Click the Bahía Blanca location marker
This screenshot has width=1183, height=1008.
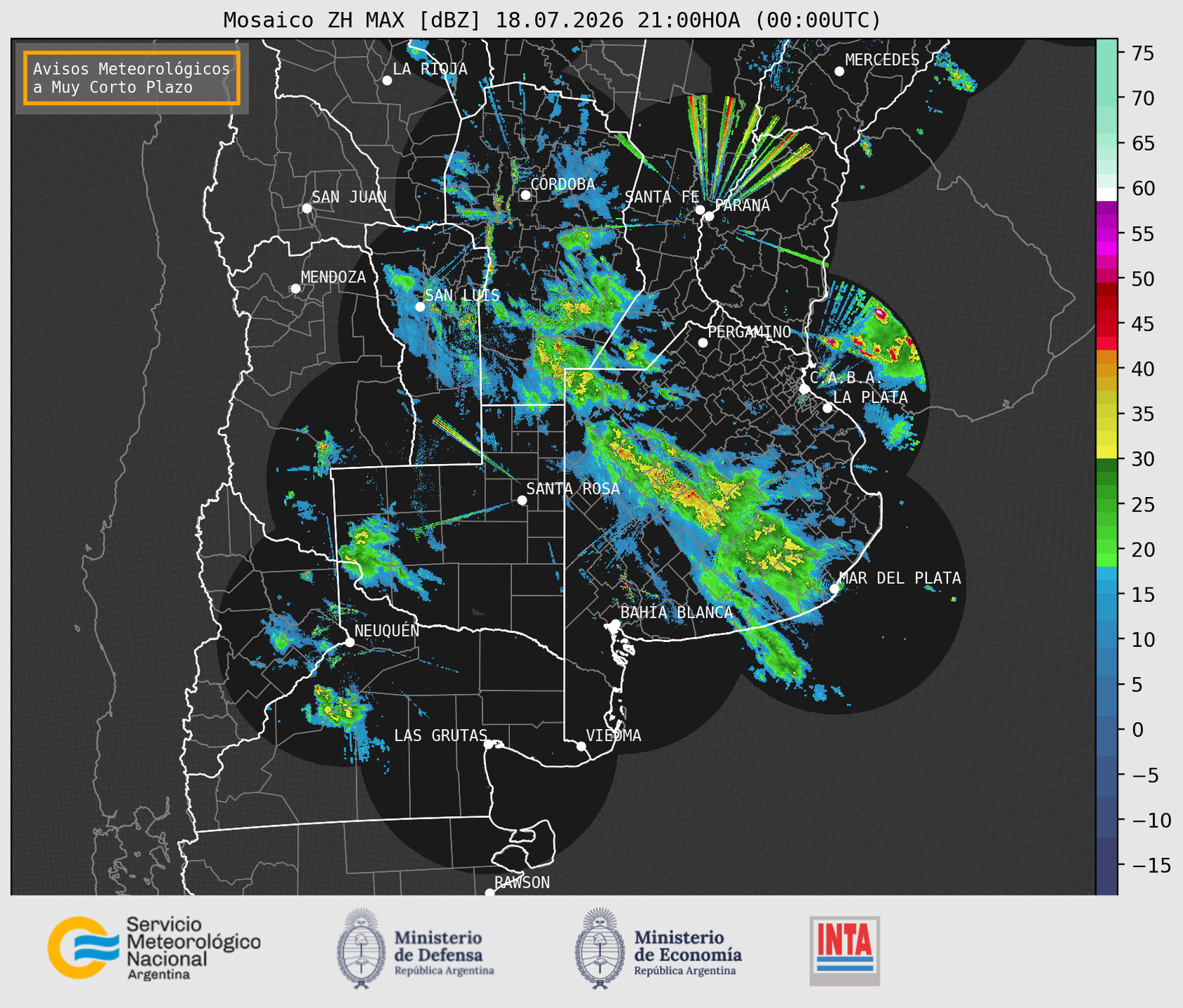pos(615,624)
